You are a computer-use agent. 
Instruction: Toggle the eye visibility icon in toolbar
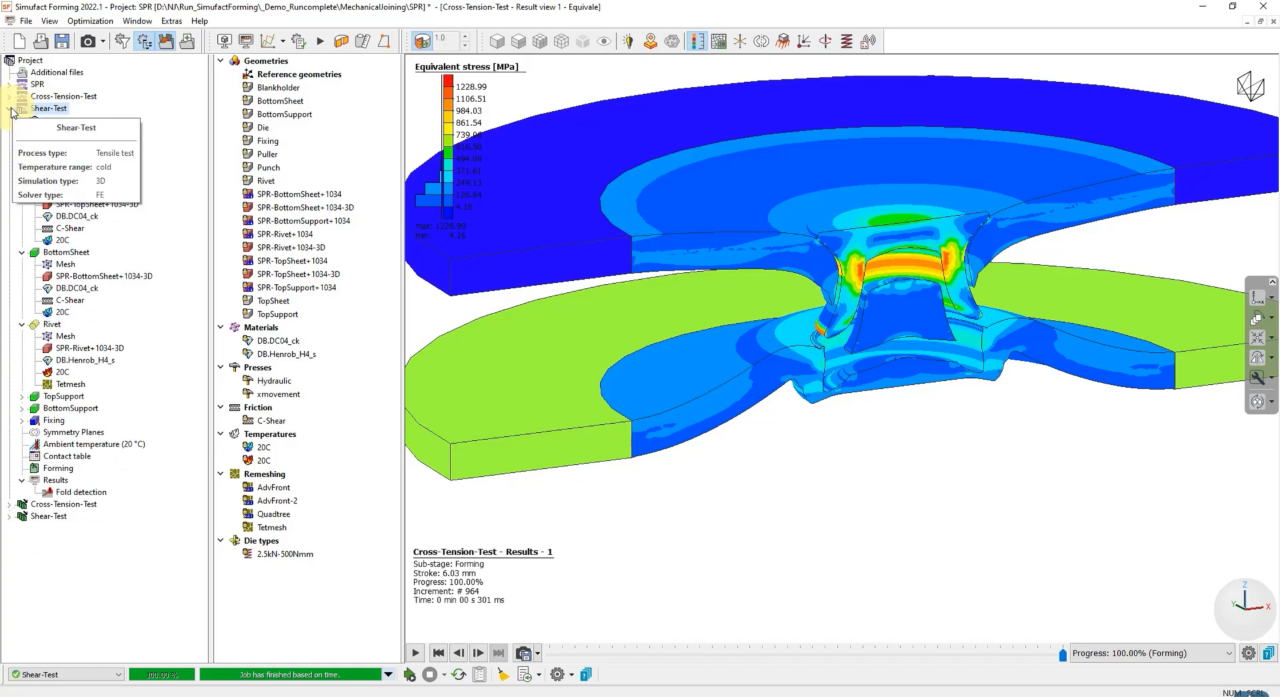604,41
